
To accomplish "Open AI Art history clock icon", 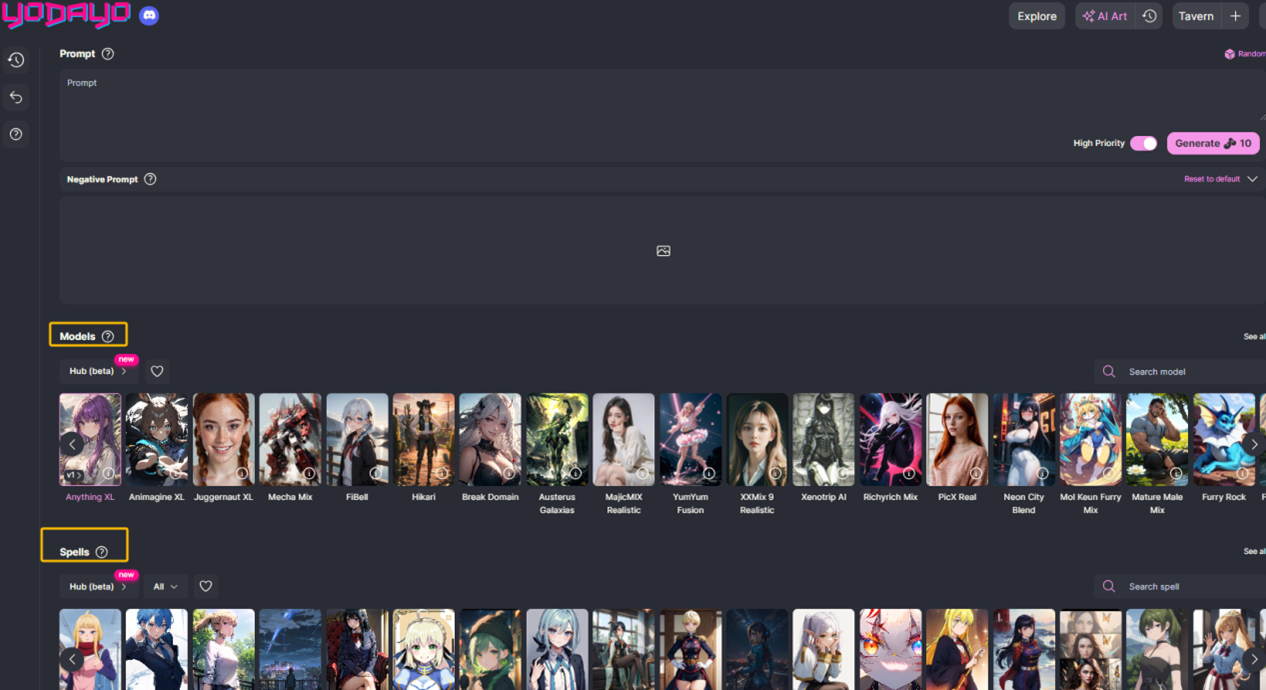I will 1149,16.
